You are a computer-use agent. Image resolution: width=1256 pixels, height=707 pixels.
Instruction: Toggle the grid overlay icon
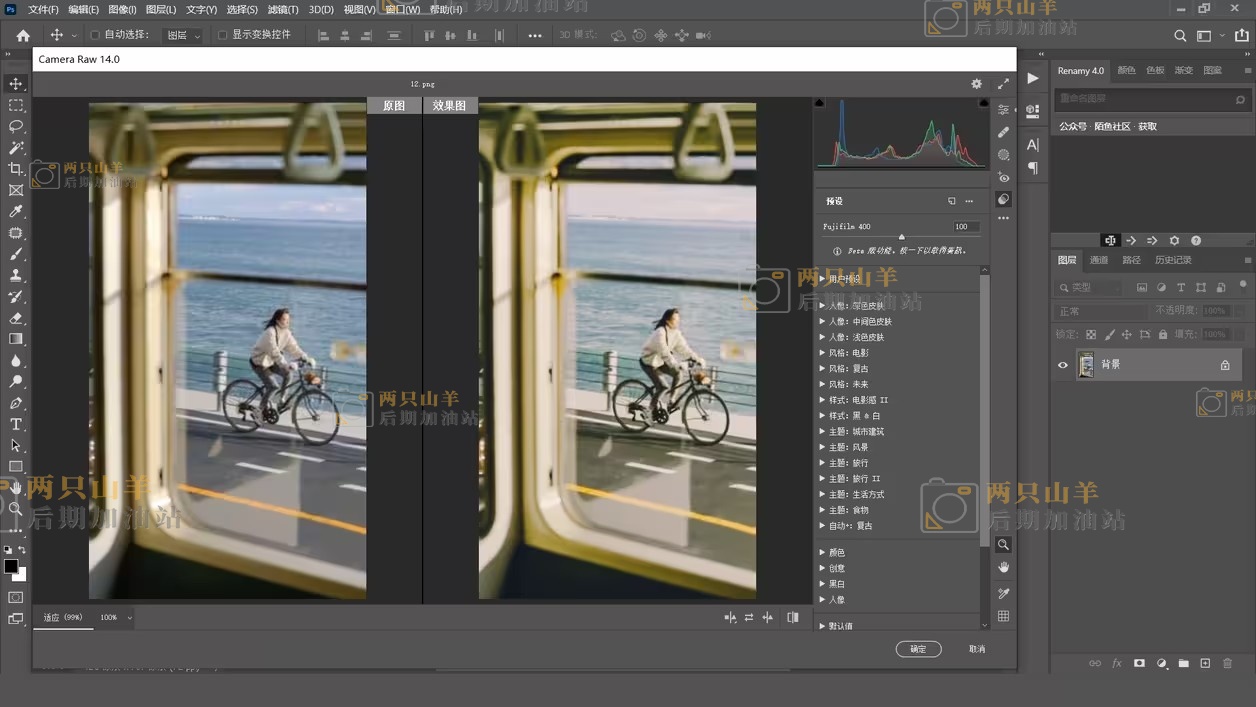click(x=1003, y=617)
